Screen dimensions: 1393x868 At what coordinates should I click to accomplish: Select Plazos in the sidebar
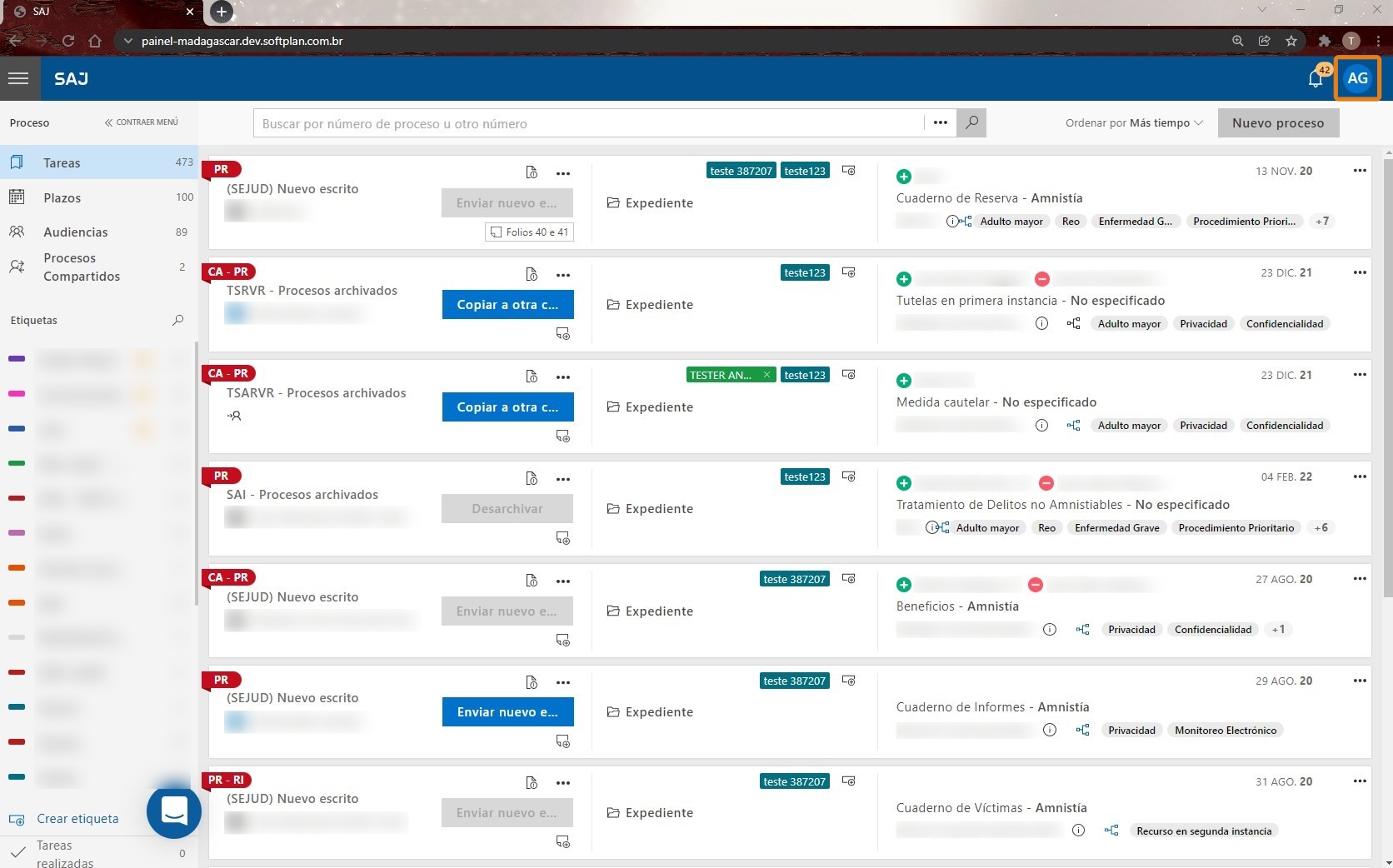click(x=99, y=197)
